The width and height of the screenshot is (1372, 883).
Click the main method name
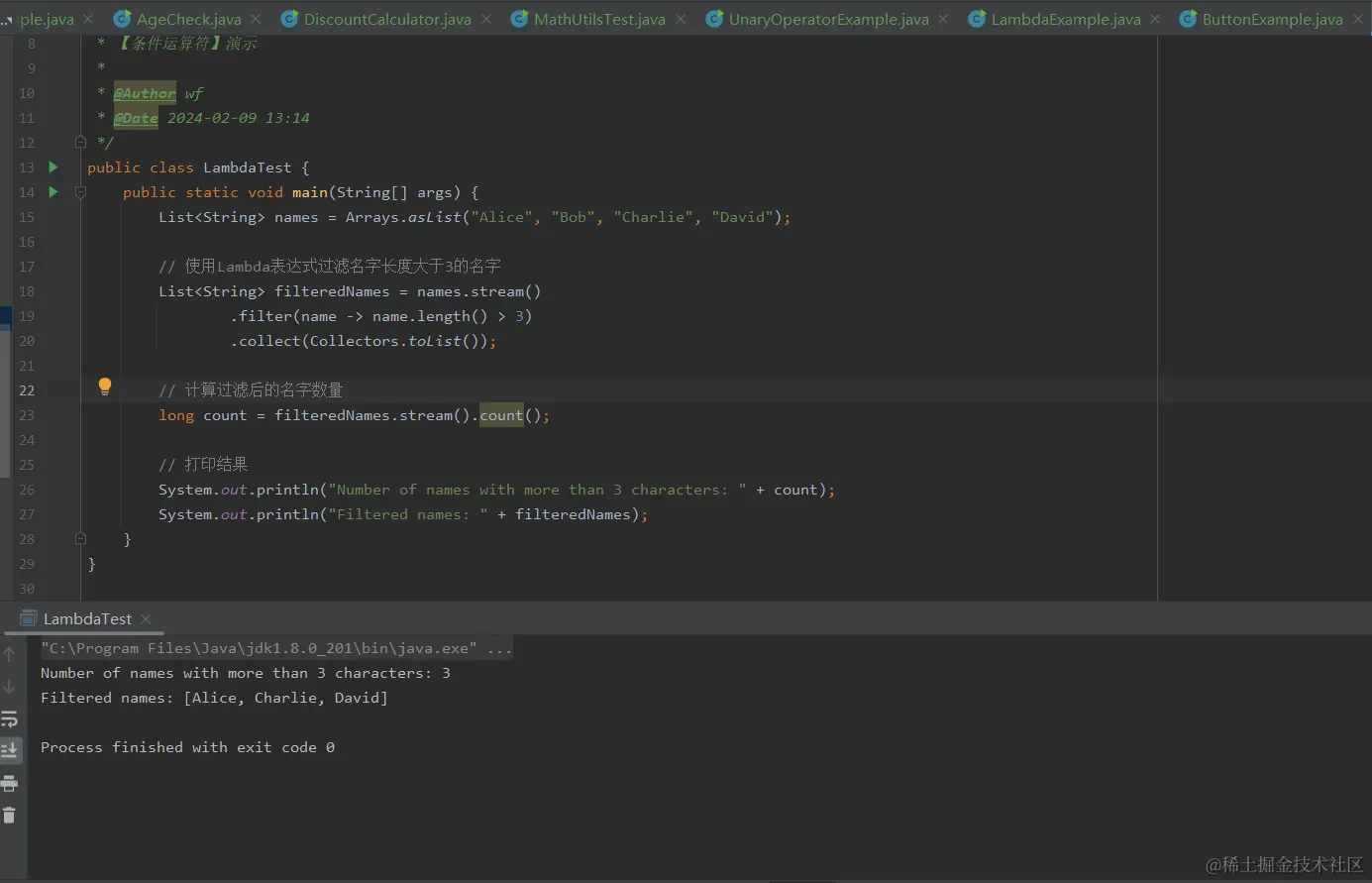pos(310,192)
